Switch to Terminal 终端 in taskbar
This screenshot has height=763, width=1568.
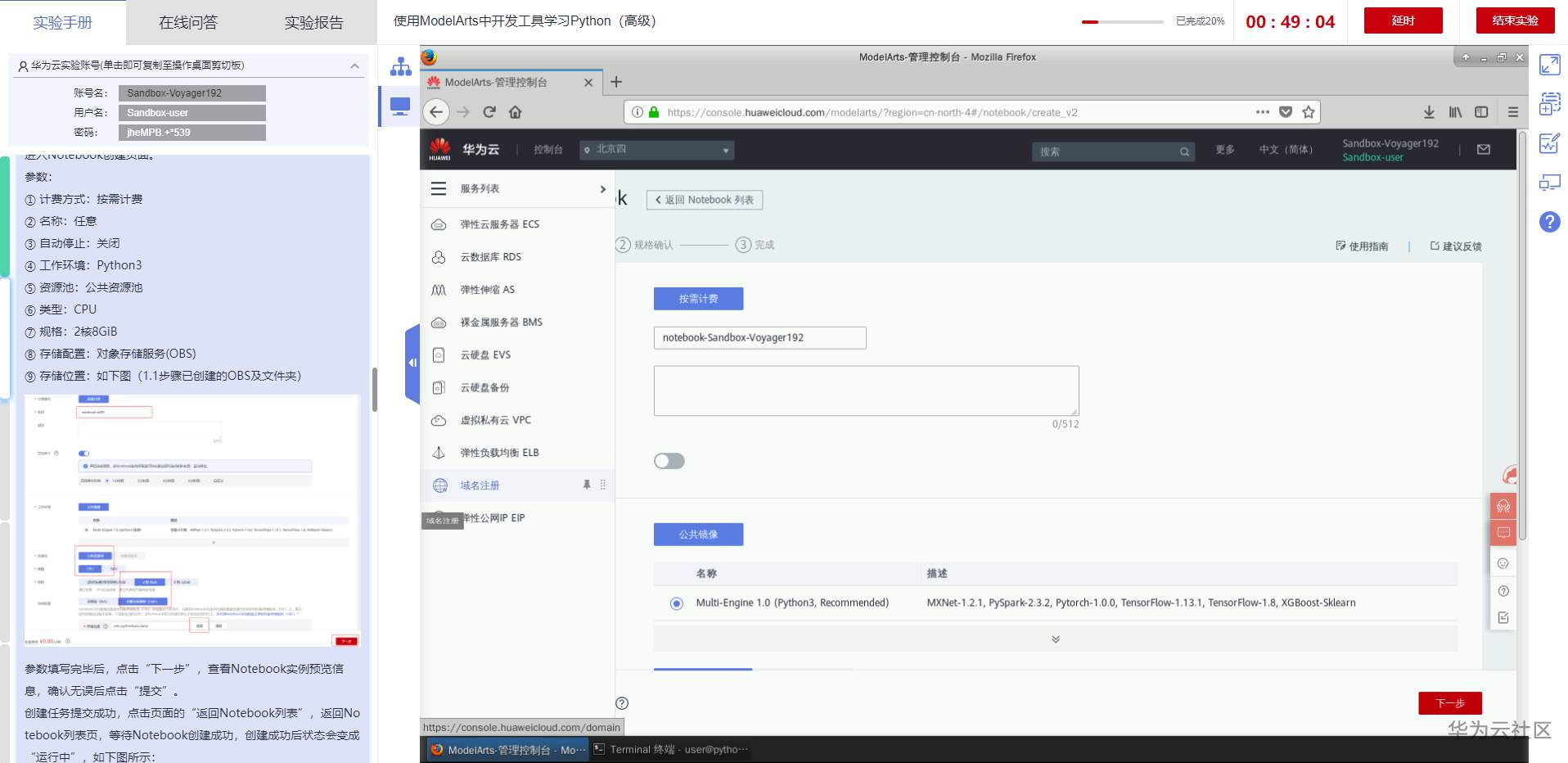[671, 749]
